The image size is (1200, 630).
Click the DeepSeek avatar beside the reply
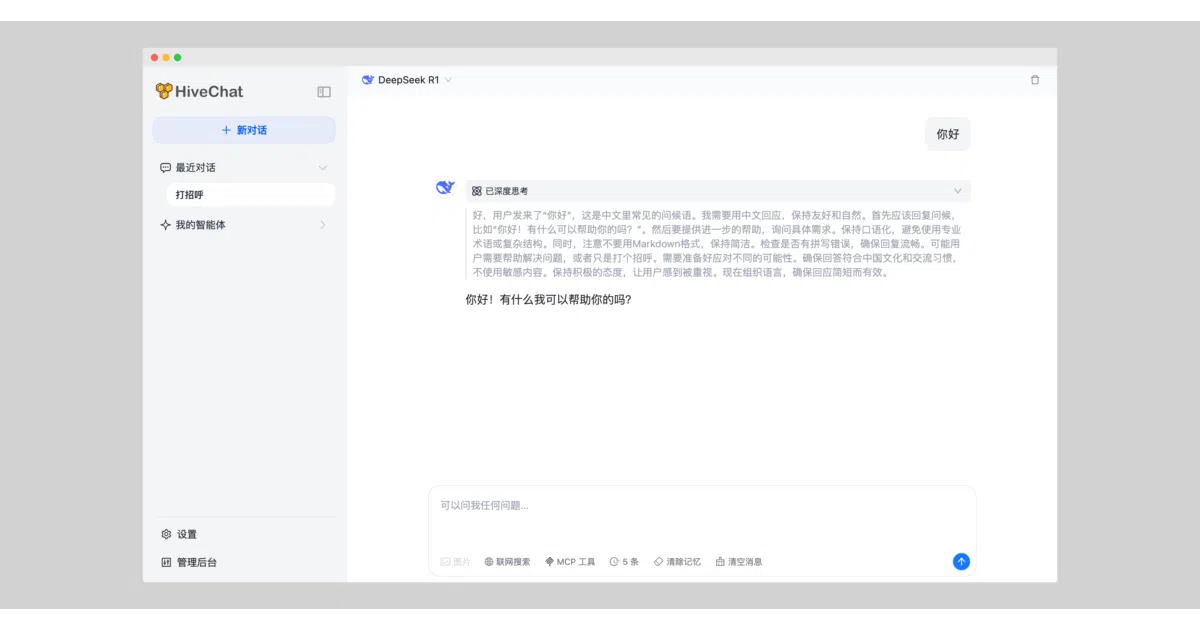coord(445,187)
